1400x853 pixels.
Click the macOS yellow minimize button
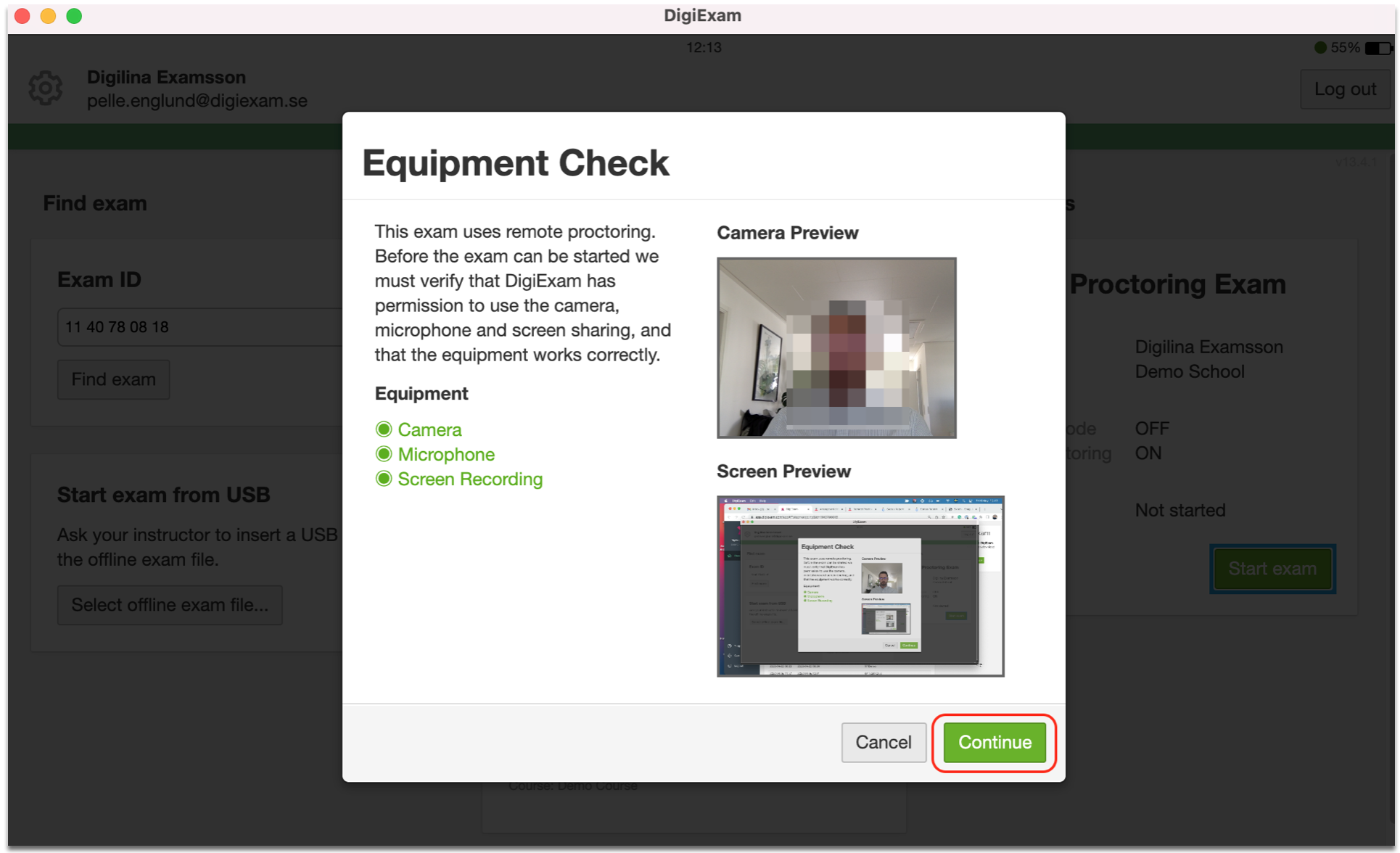tap(49, 16)
